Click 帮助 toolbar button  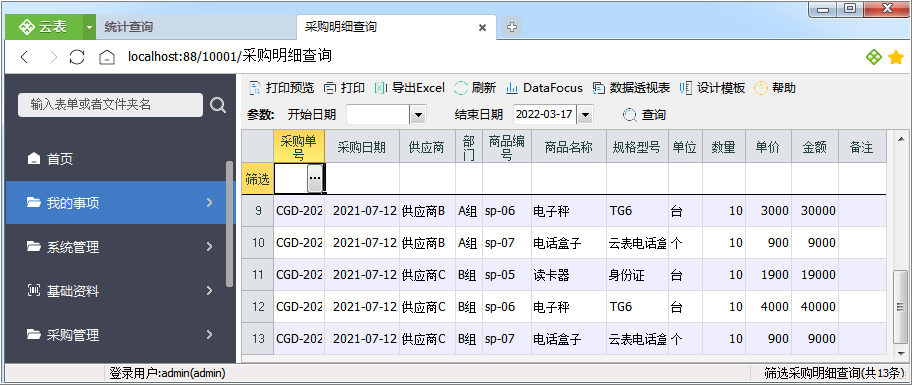click(775, 88)
